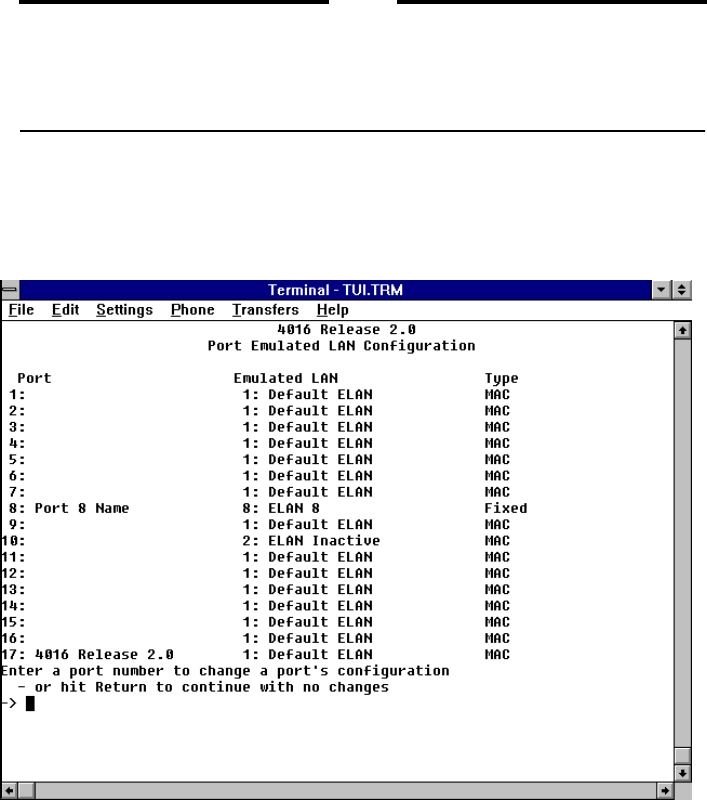
Task: Expand the Settings menu
Action: 125,310
